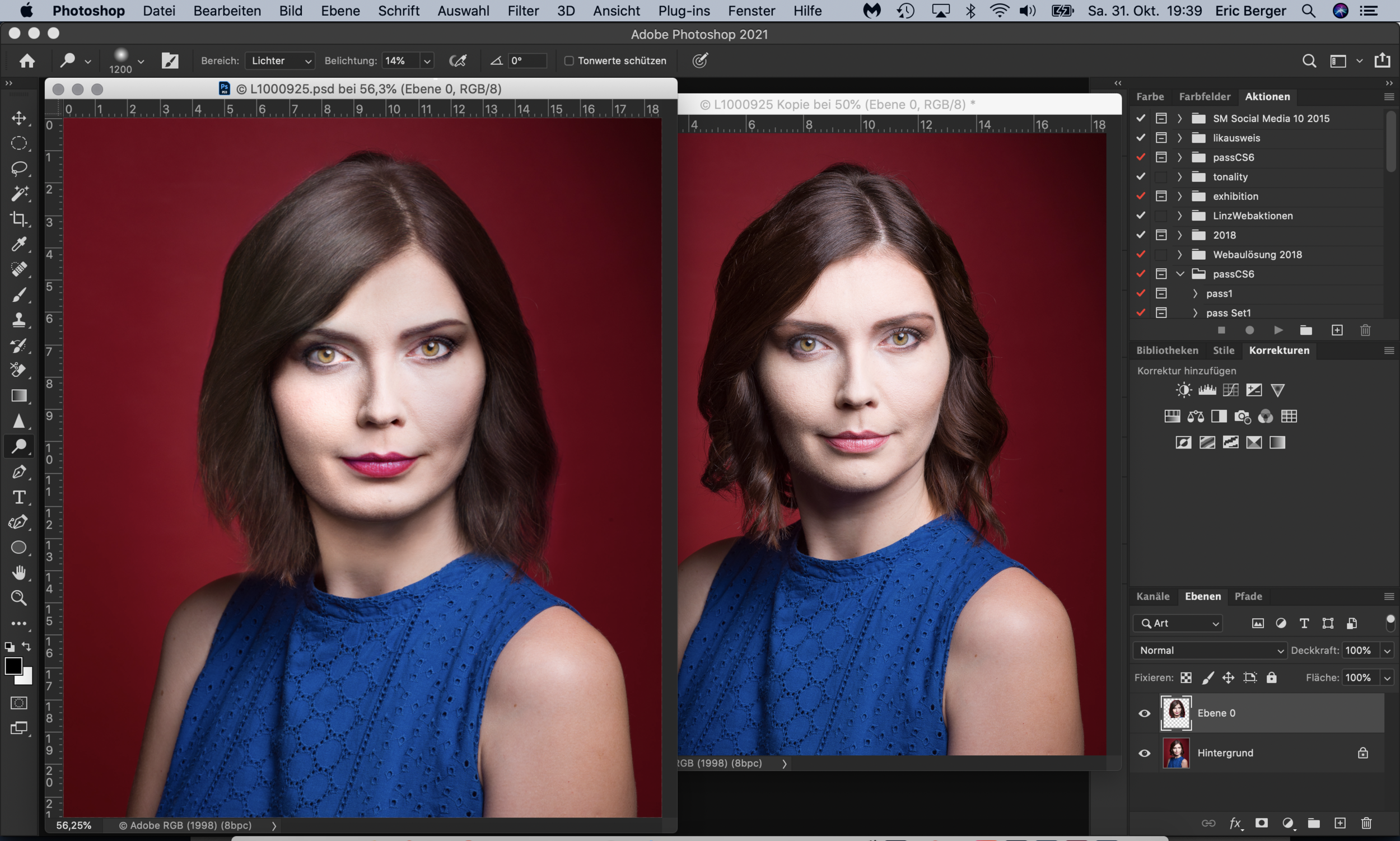This screenshot has height=841, width=1400.
Task: Select the L1000925 Kopie document window title
Action: click(x=837, y=104)
